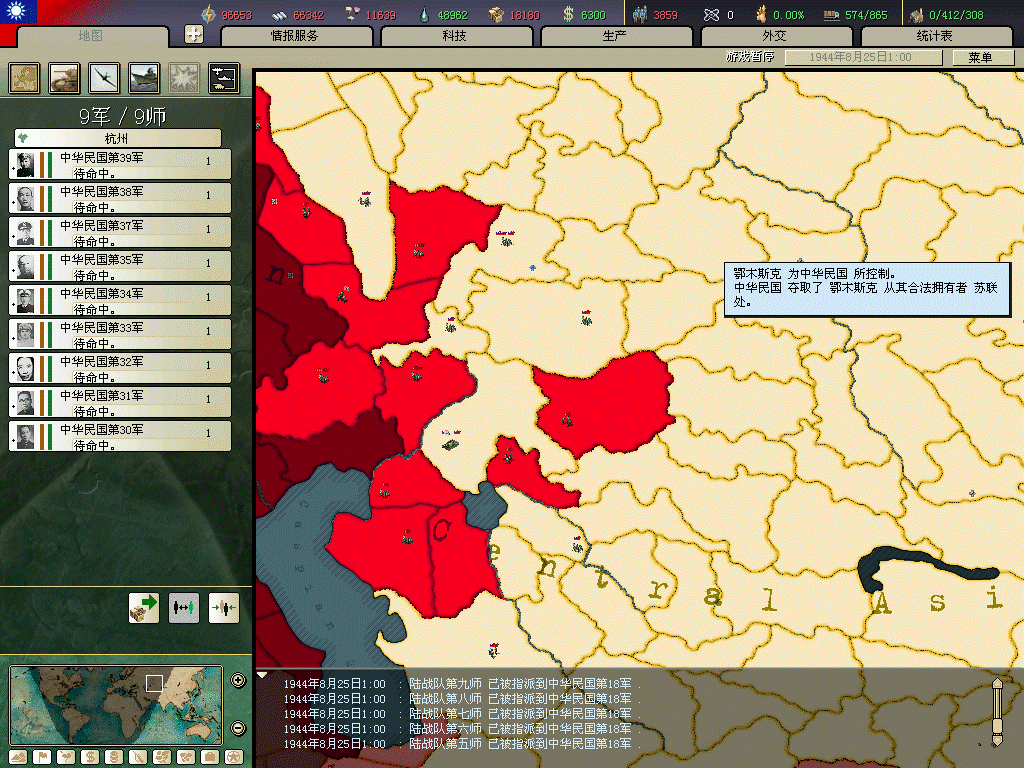Select the naval units ship icon
This screenshot has height=768, width=1024.
pyautogui.click(x=144, y=78)
